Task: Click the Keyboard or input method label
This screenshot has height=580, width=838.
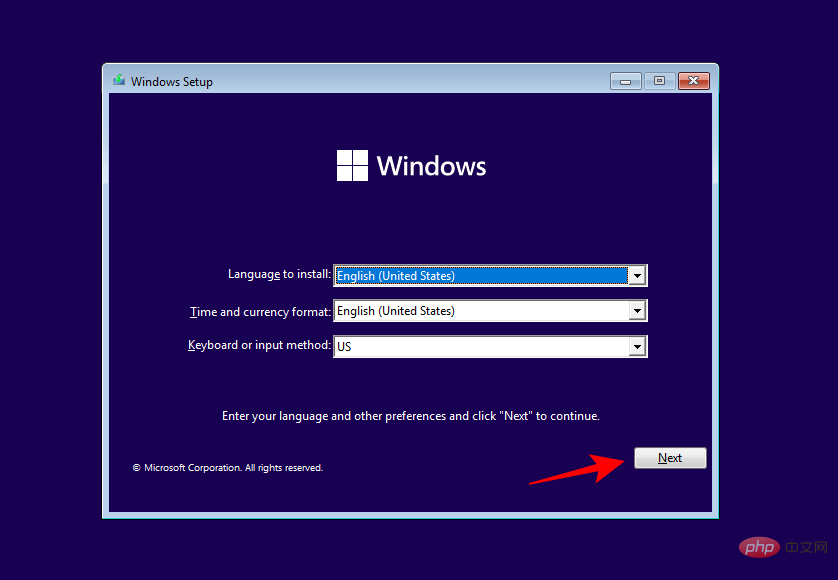Action: tap(258, 345)
